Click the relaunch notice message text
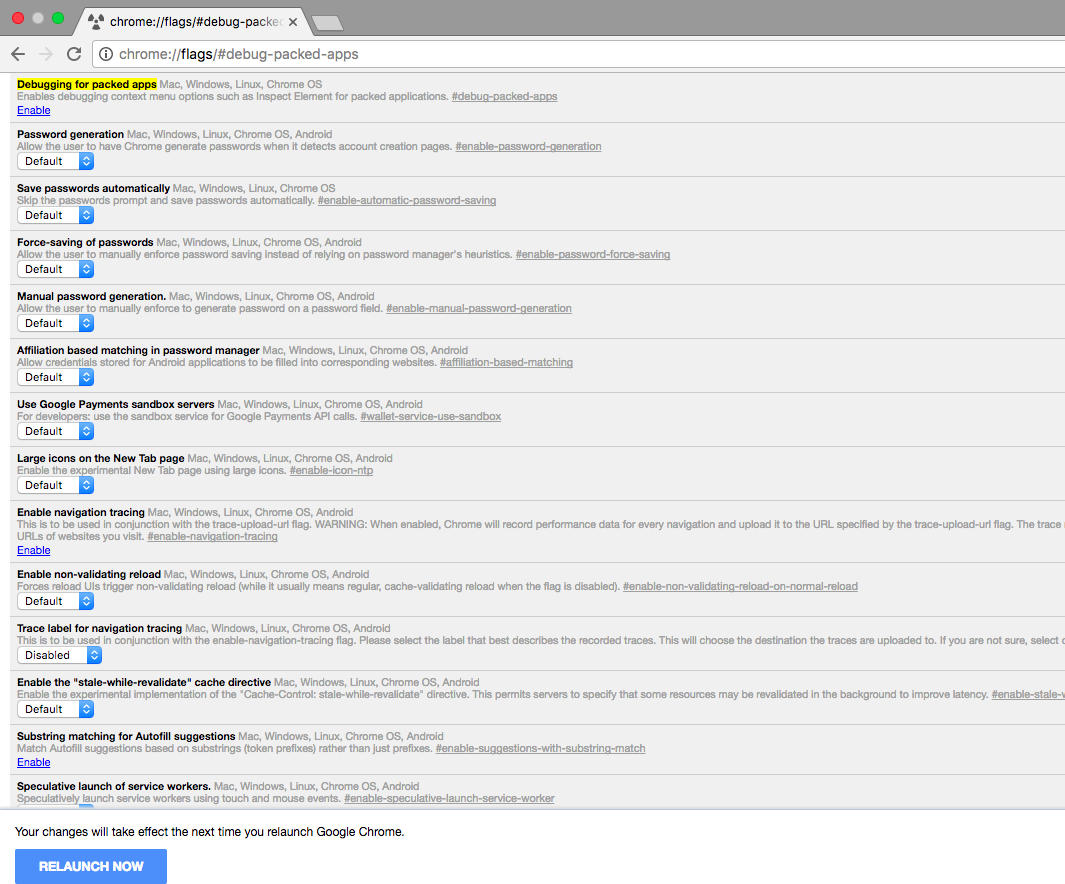The height and width of the screenshot is (884, 1065). [x=209, y=832]
